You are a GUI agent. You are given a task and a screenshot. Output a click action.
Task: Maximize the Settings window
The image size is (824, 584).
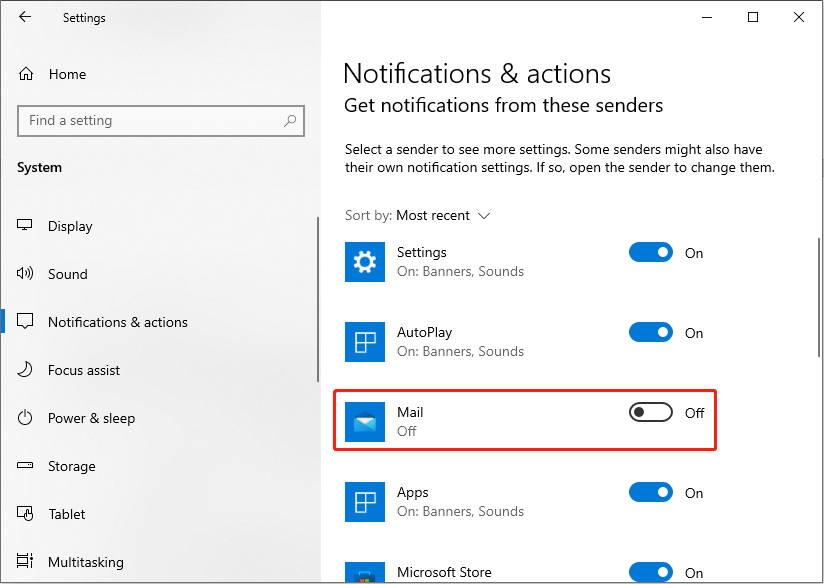753,17
